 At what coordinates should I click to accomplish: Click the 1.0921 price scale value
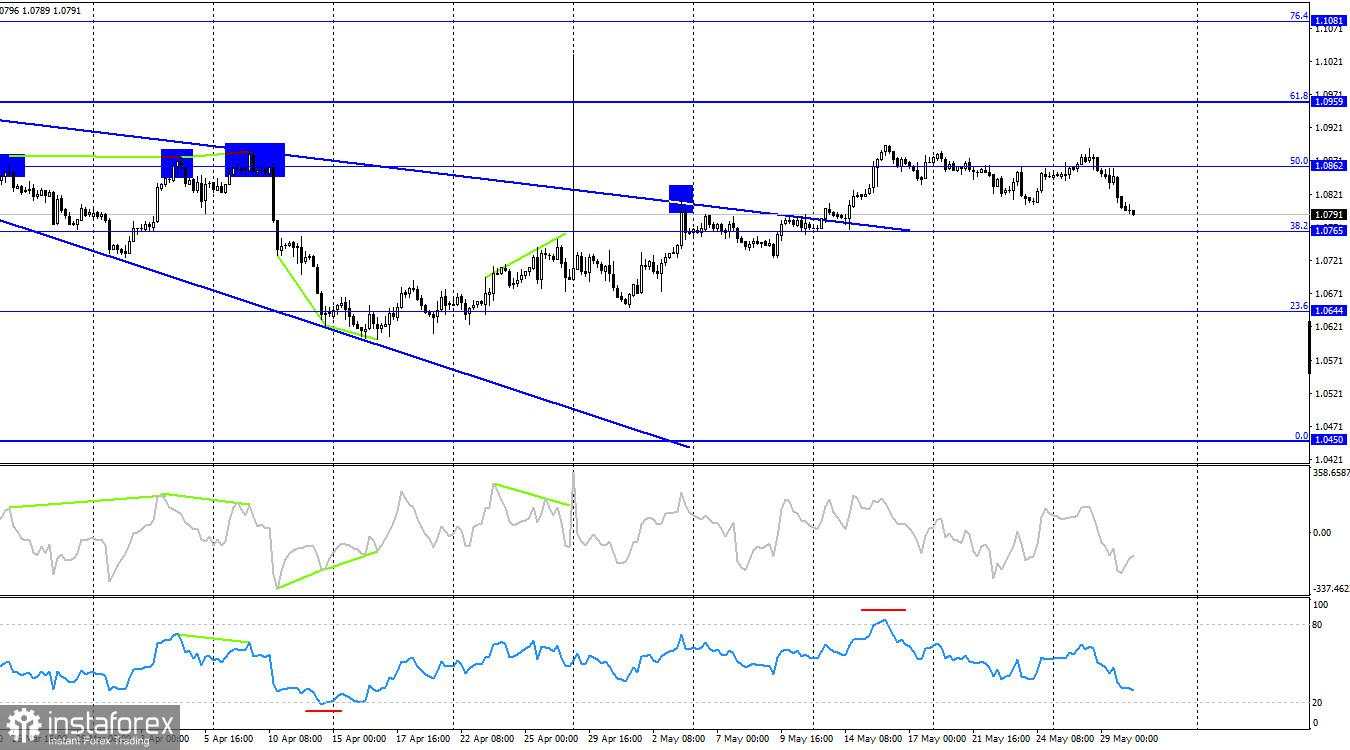pyautogui.click(x=1331, y=128)
